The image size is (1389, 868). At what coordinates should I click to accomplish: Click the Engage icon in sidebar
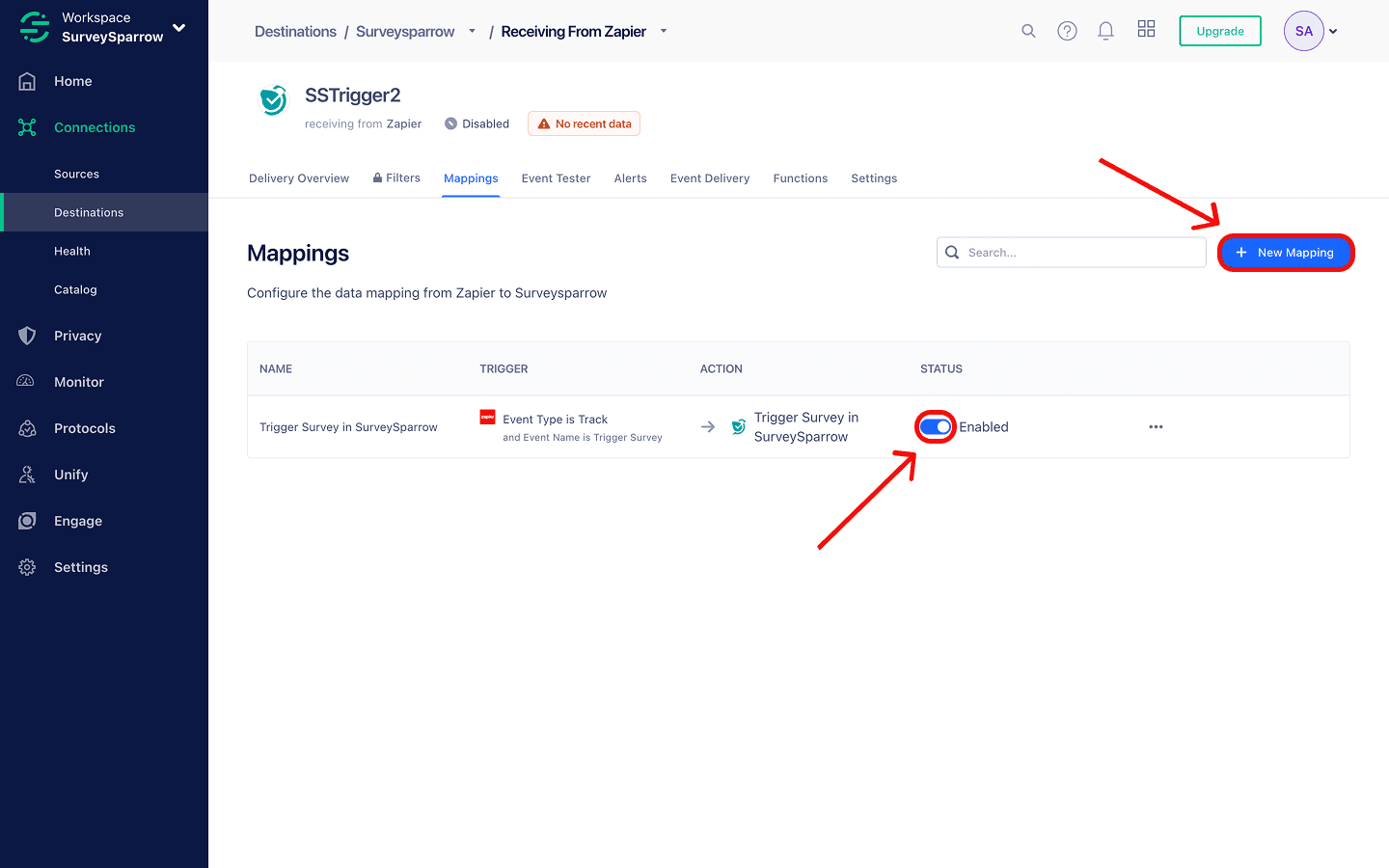(27, 521)
